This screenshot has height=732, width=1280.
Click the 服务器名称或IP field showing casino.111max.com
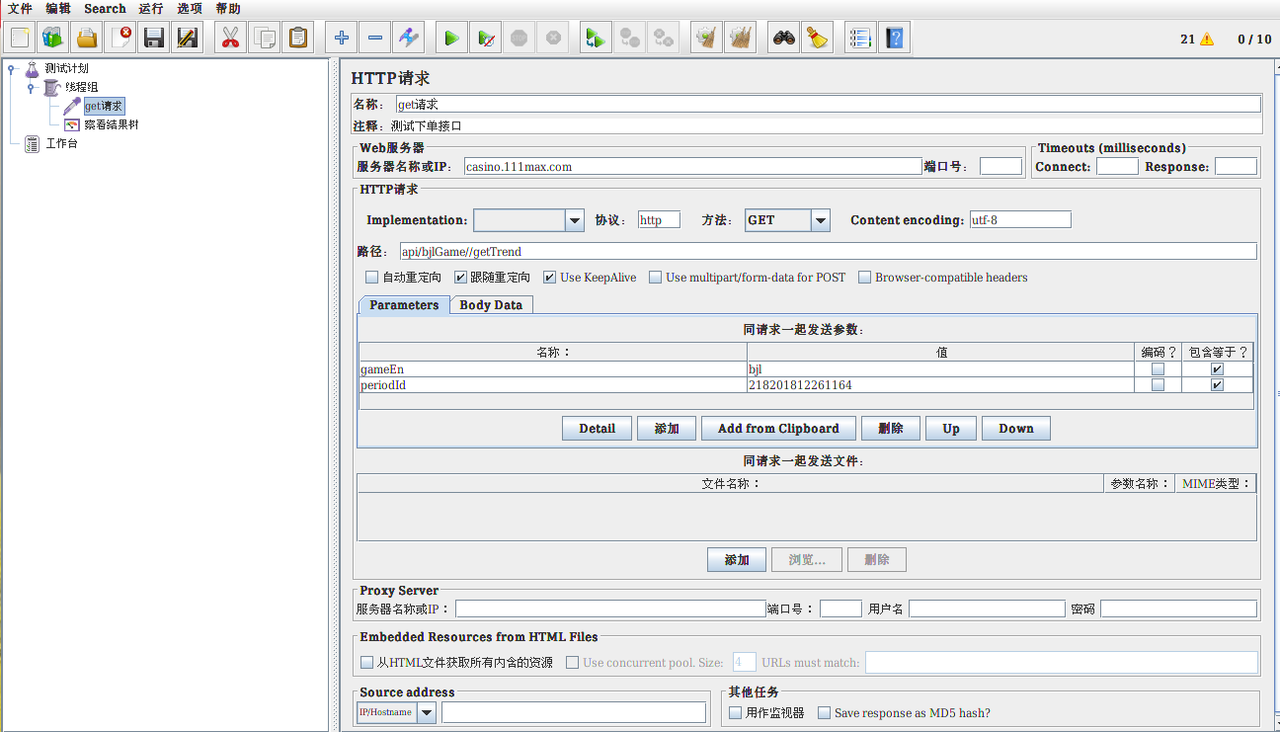(x=692, y=166)
